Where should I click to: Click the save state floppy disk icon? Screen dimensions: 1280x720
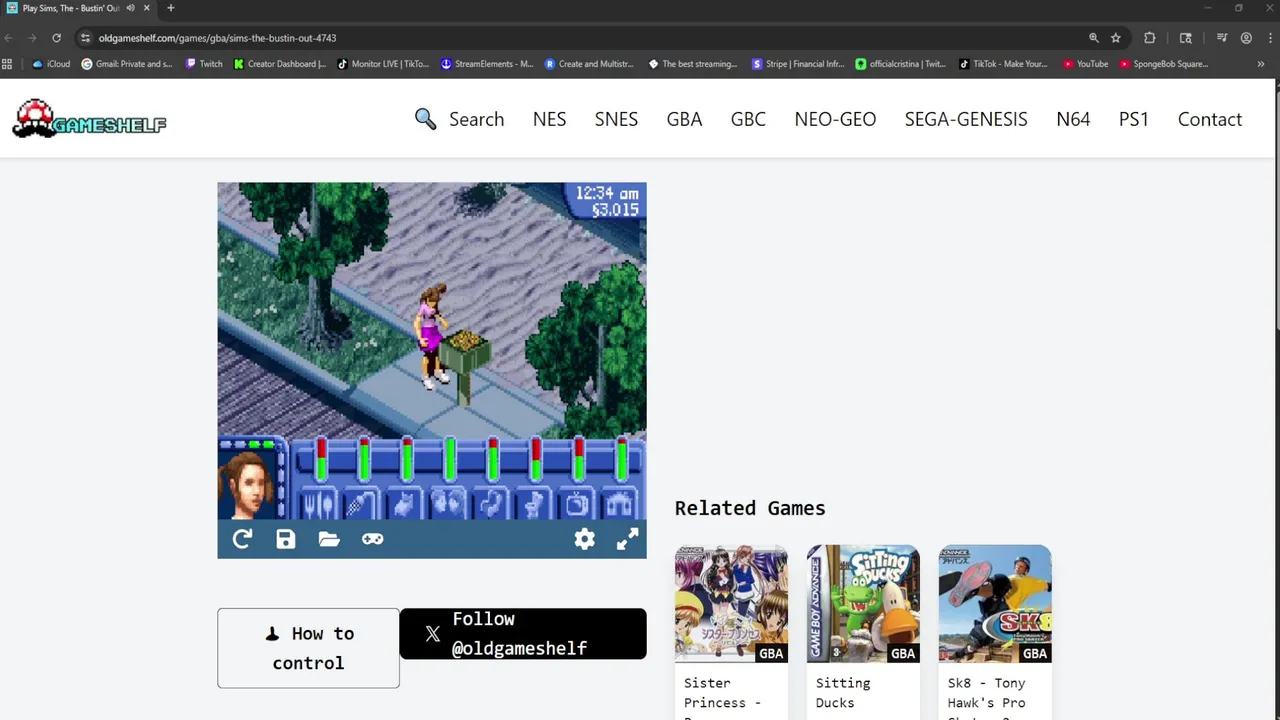click(286, 539)
